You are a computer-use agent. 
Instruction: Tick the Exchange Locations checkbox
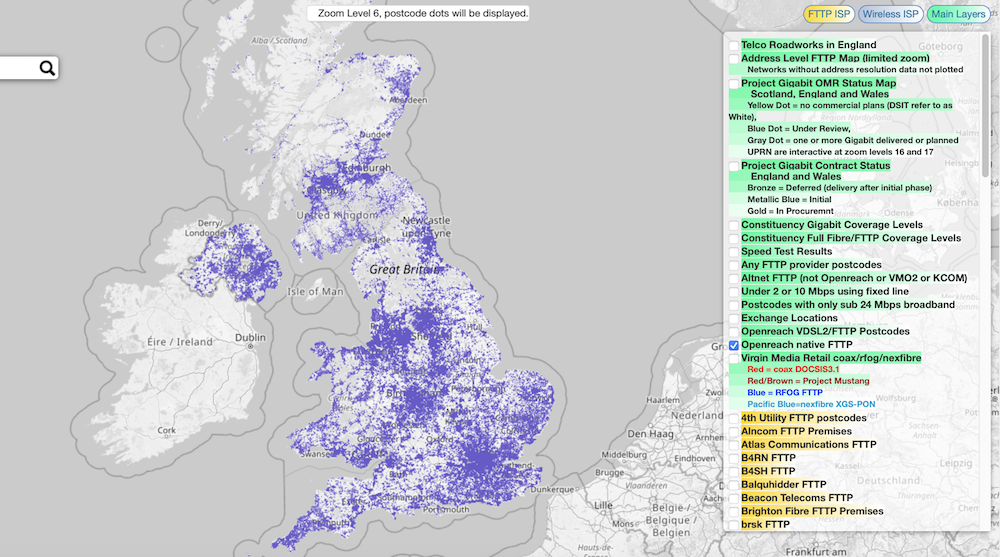coord(734,318)
